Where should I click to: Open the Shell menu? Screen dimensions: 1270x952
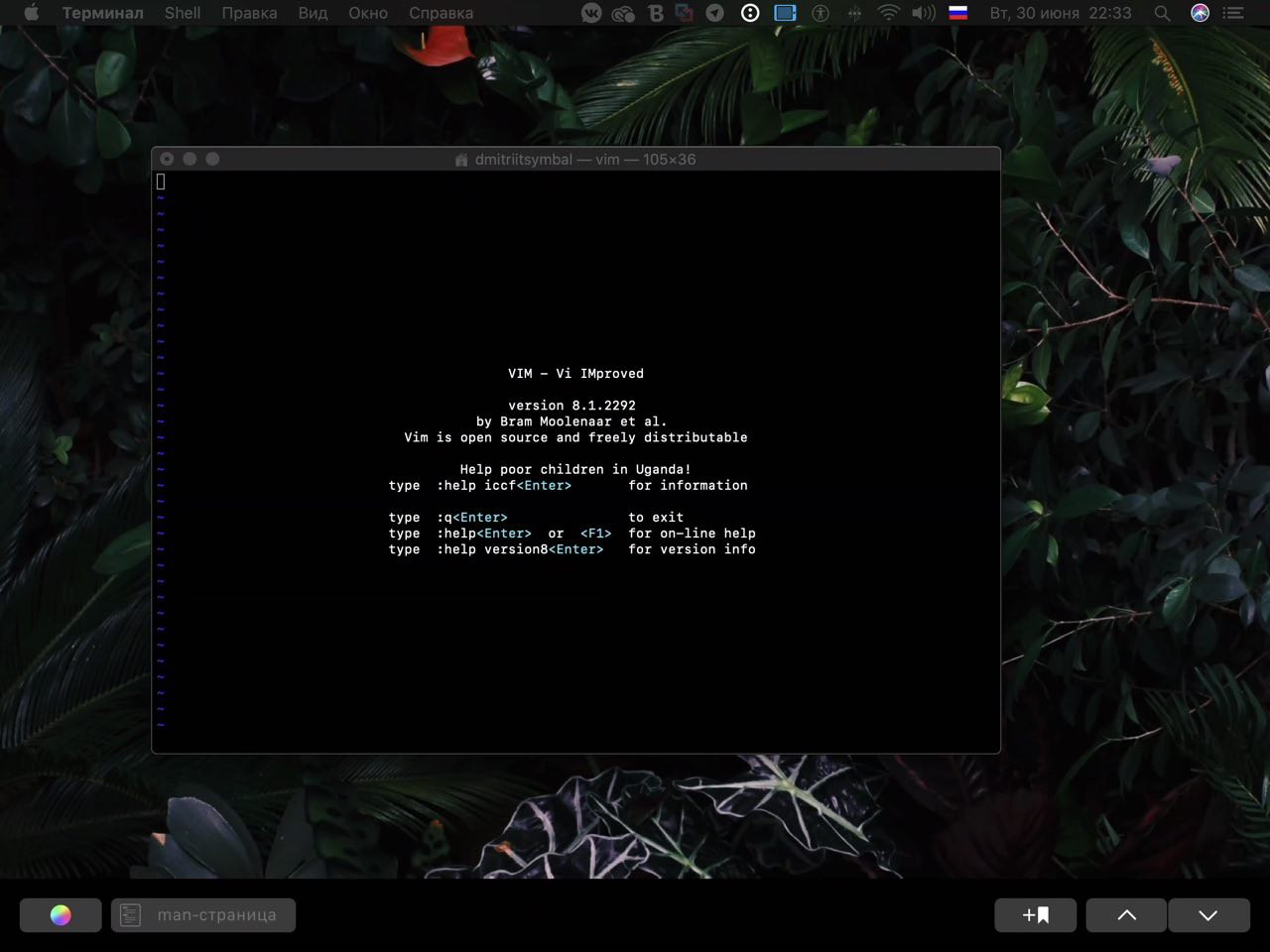pyautogui.click(x=183, y=13)
